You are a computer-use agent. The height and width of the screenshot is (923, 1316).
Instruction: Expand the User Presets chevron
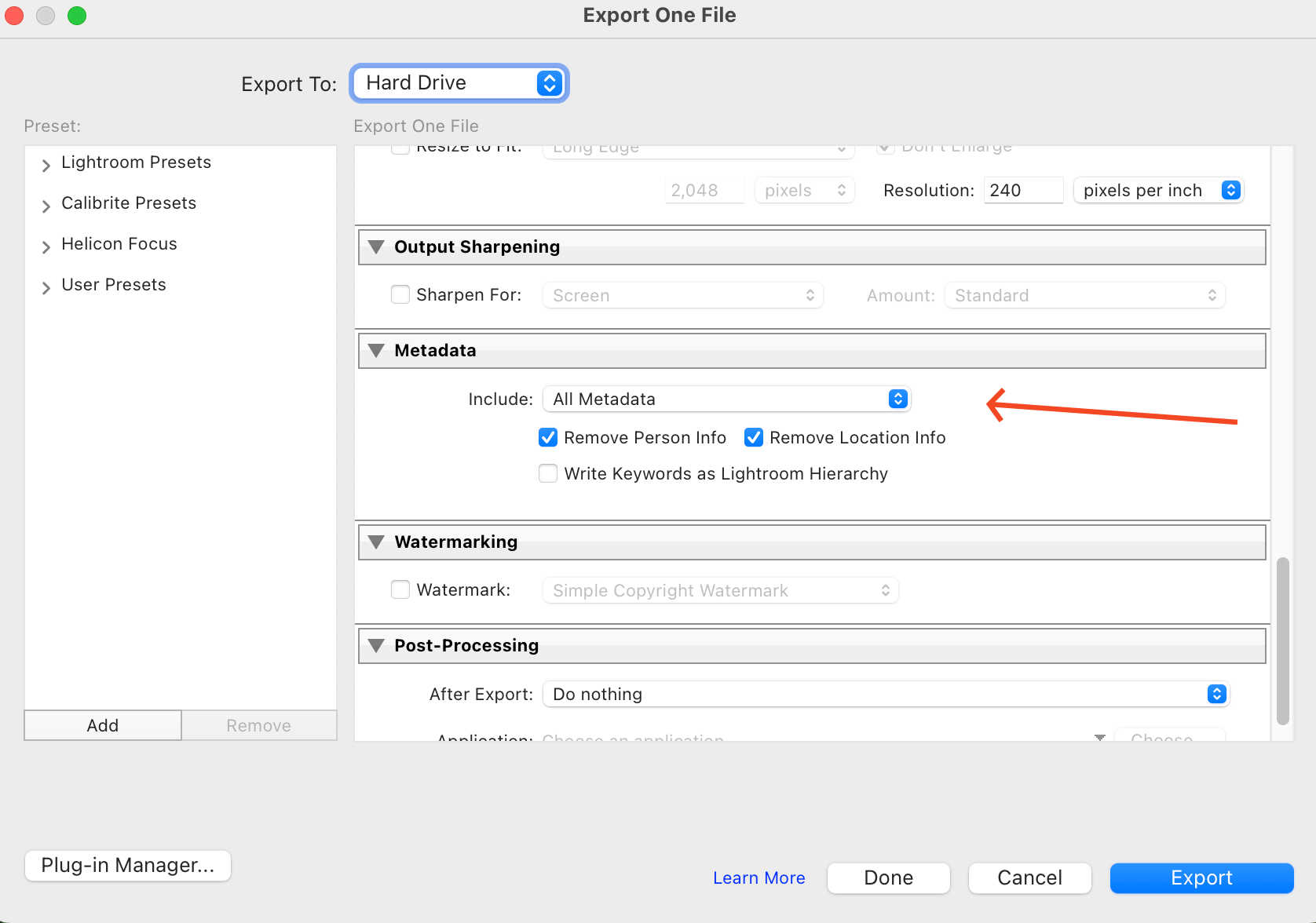[46, 286]
